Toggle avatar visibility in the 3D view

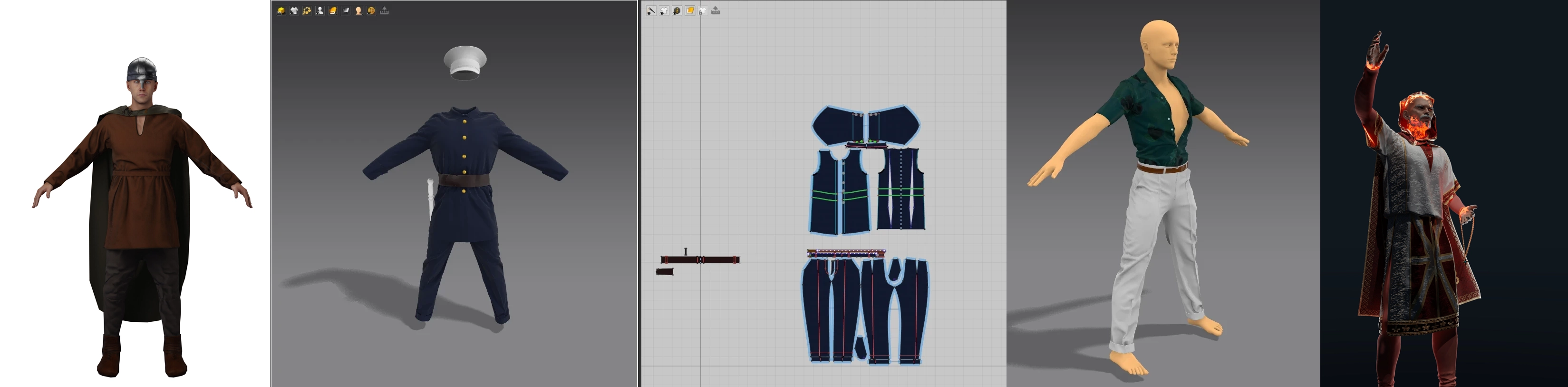(x=319, y=10)
